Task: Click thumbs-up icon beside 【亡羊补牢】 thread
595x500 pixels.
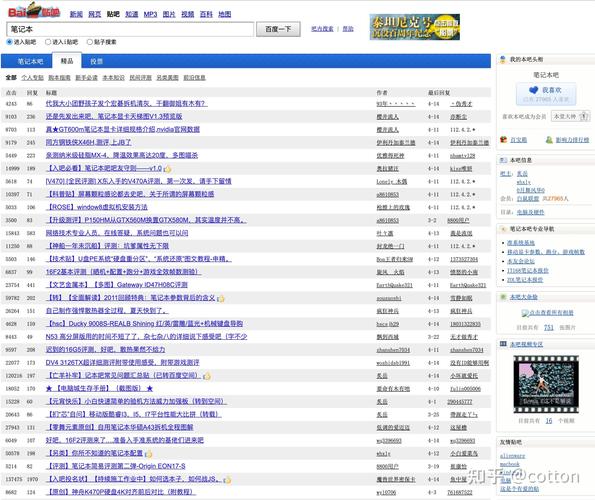Action: [x=207, y=376]
